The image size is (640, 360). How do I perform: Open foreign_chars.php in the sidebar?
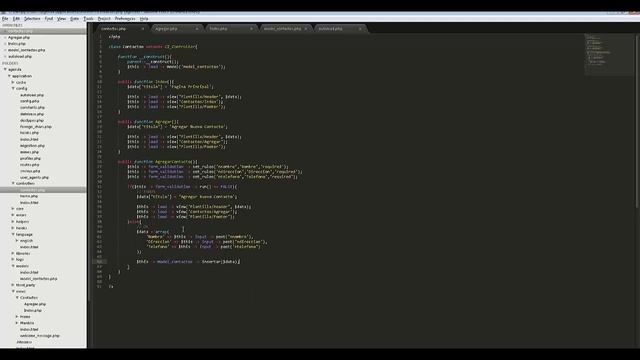point(36,127)
